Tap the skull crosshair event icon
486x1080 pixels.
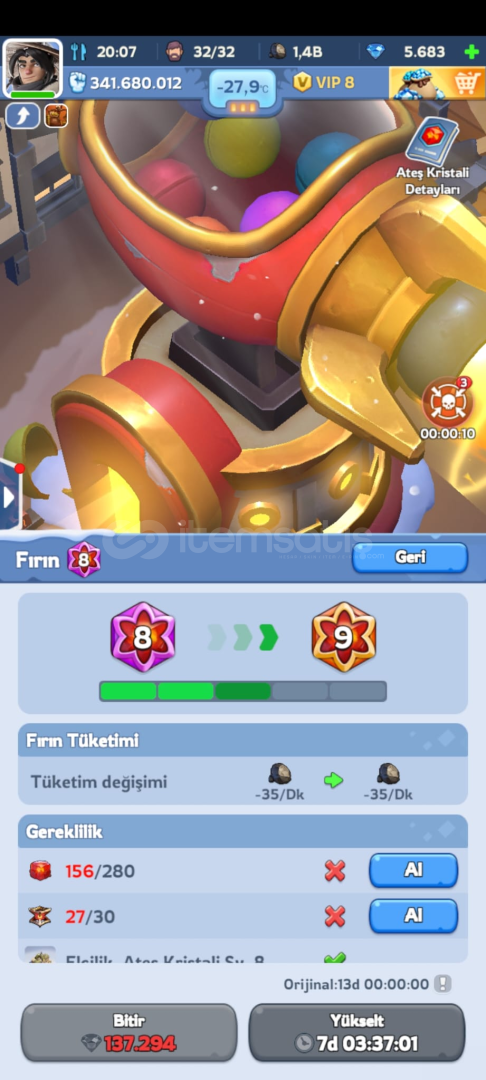(x=447, y=402)
